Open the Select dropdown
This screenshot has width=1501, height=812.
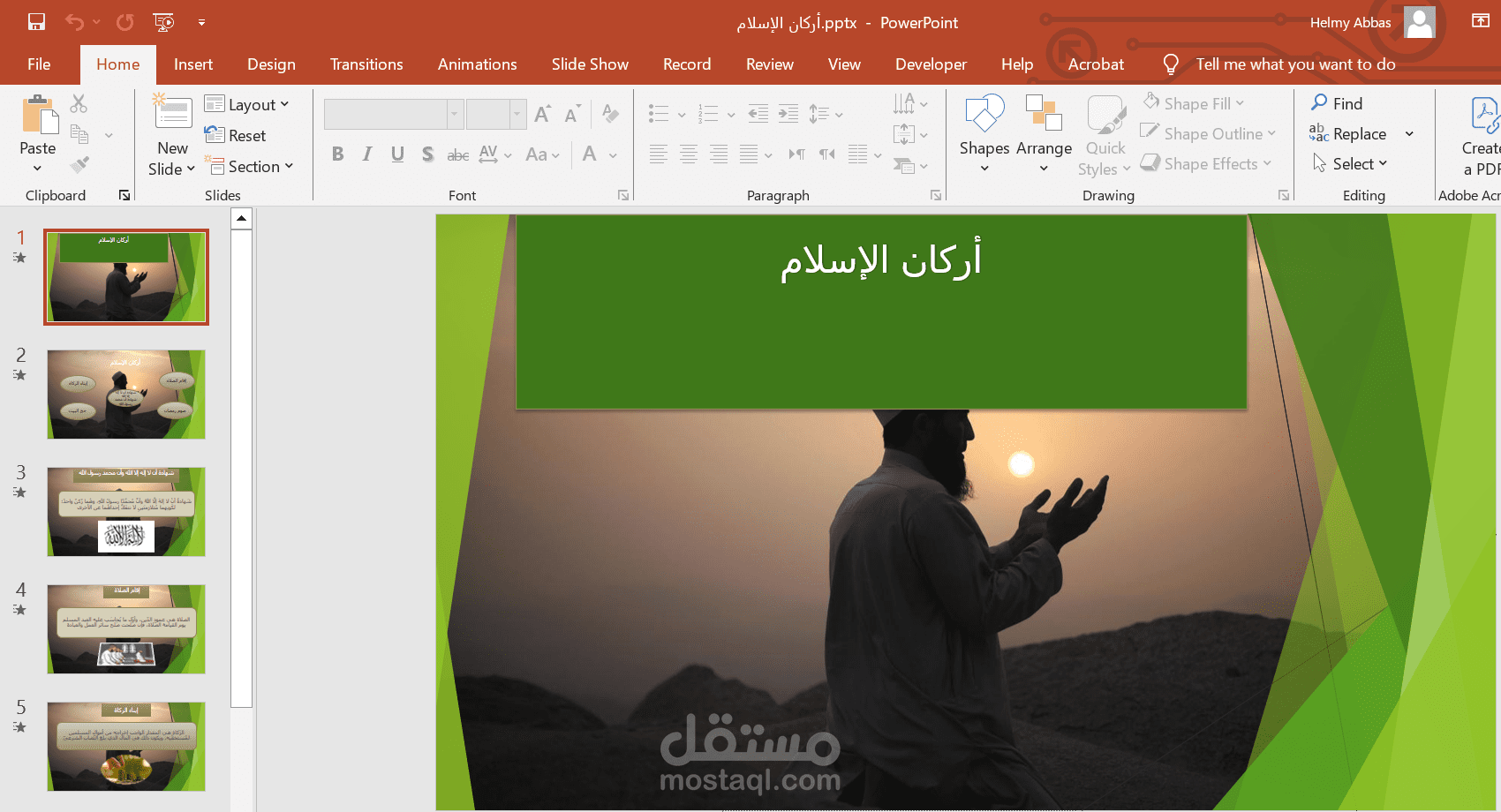(x=1350, y=163)
